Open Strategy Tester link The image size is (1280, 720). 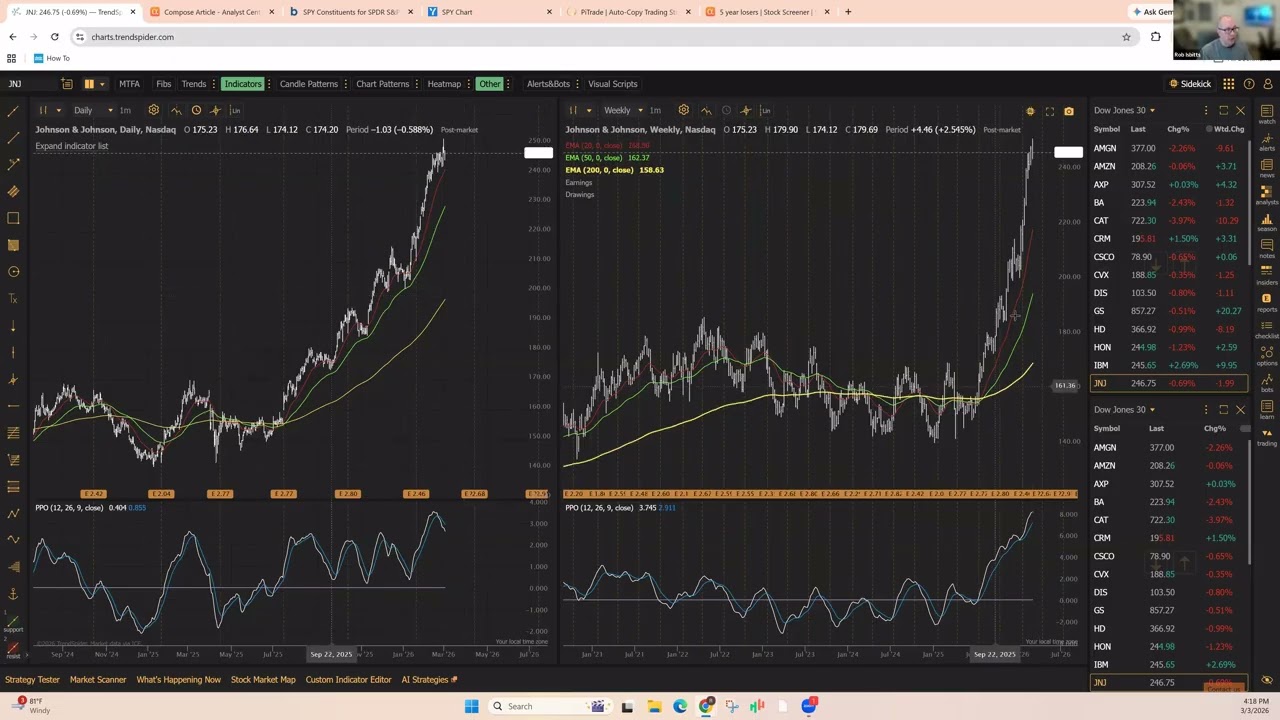click(x=32, y=680)
